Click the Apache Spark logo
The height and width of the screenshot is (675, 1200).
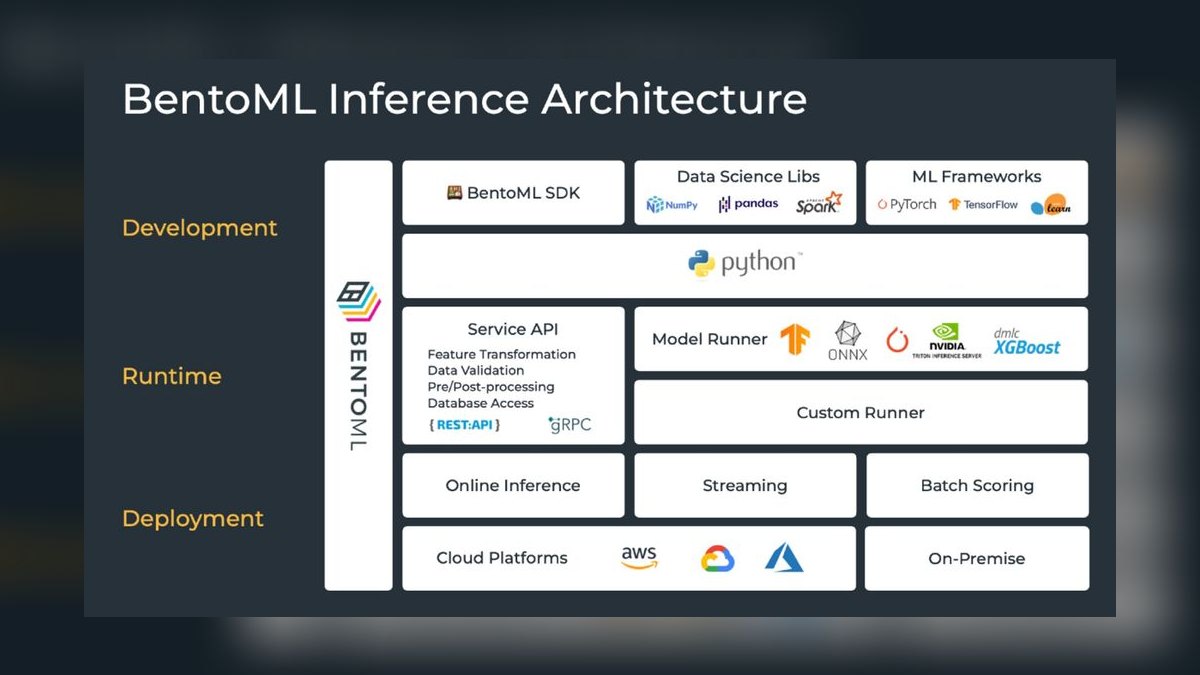(x=819, y=203)
